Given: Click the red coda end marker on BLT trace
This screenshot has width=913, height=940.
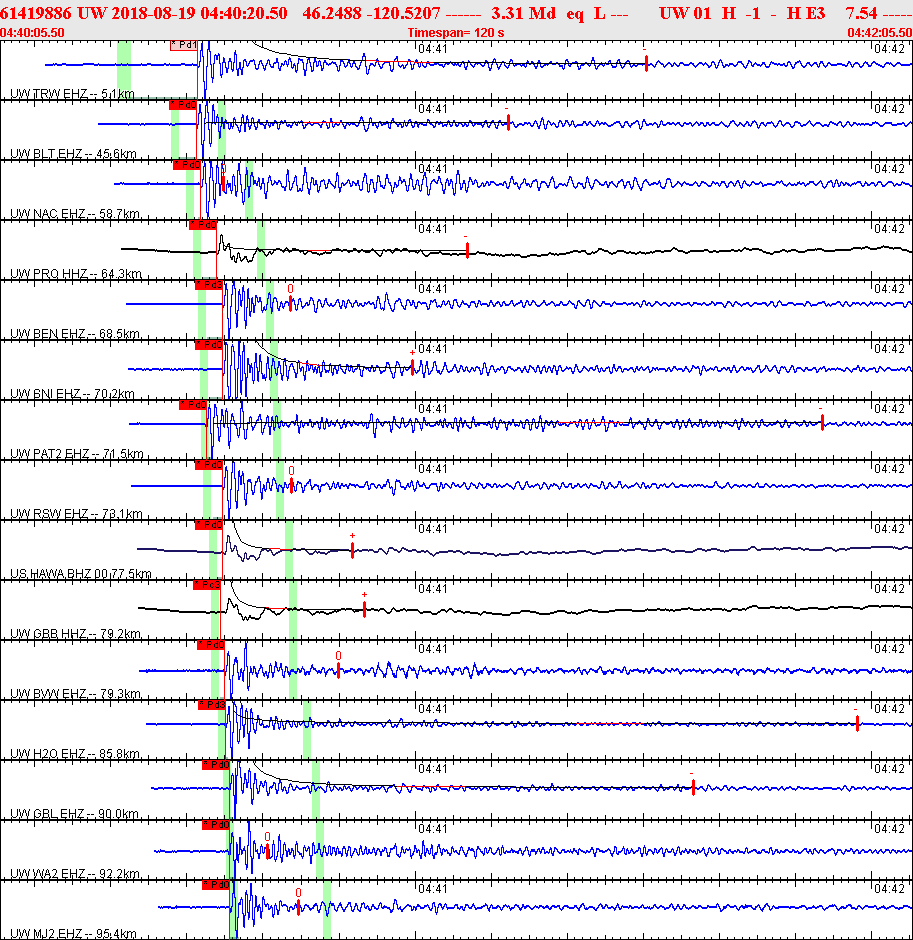Looking at the screenshot, I should pyautogui.click(x=508, y=123).
